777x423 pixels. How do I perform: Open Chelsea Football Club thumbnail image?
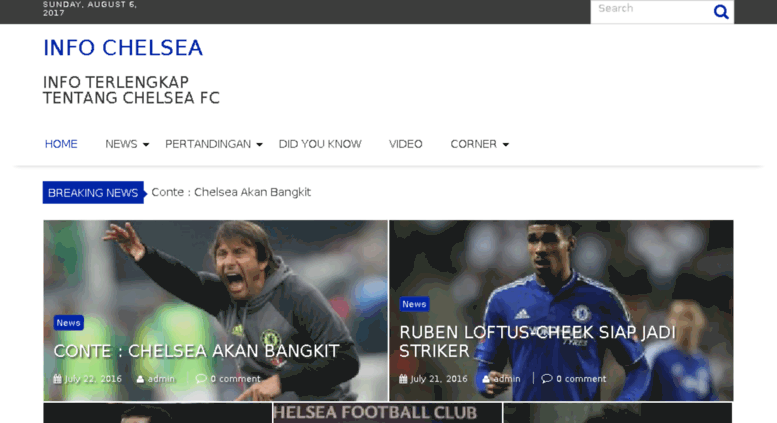(387, 413)
